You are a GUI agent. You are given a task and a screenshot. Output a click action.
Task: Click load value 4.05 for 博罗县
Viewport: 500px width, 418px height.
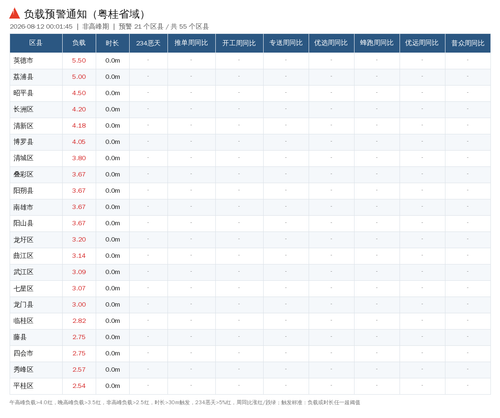pyautogui.click(x=79, y=142)
